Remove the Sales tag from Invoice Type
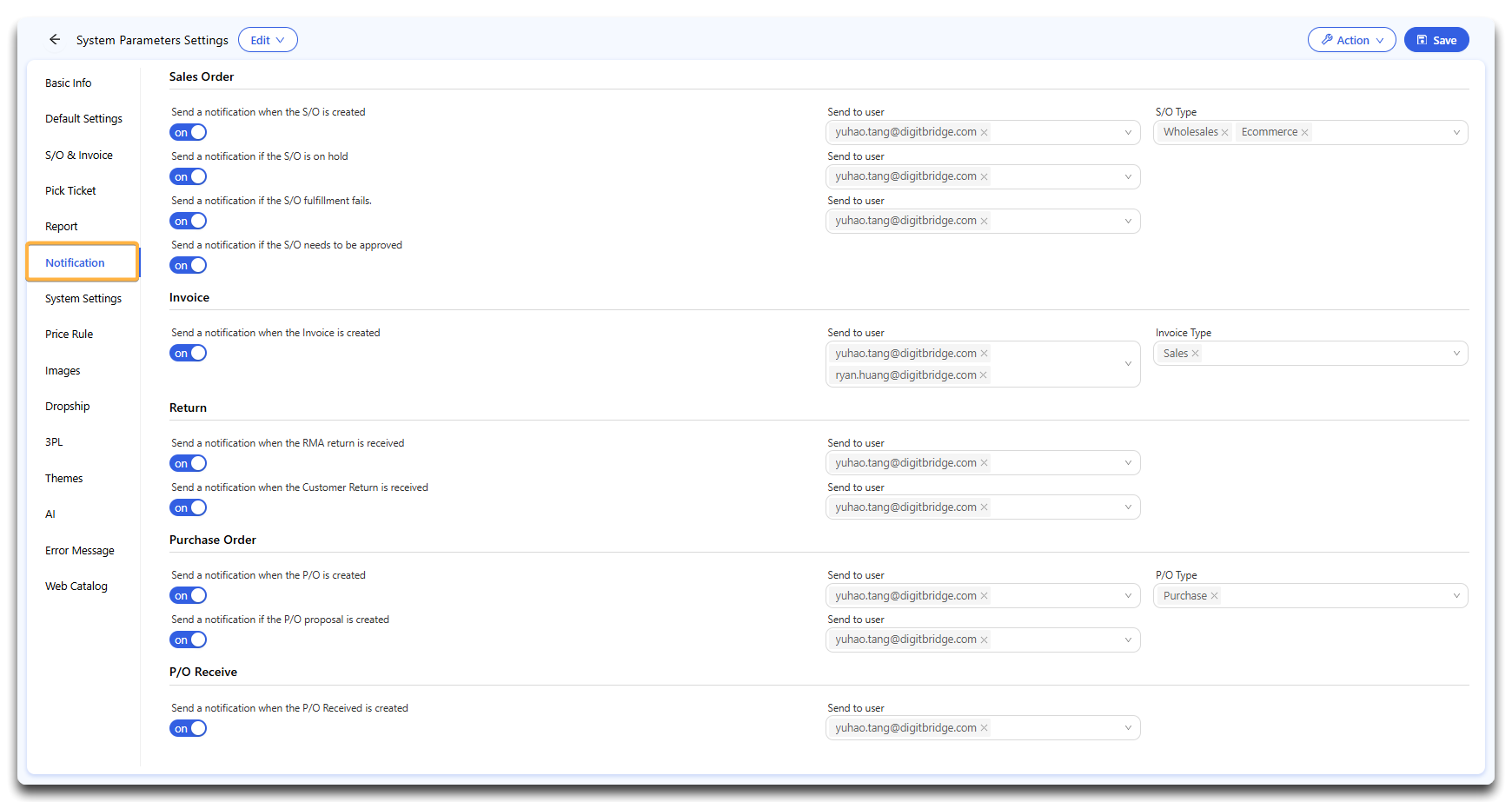 1195,354
